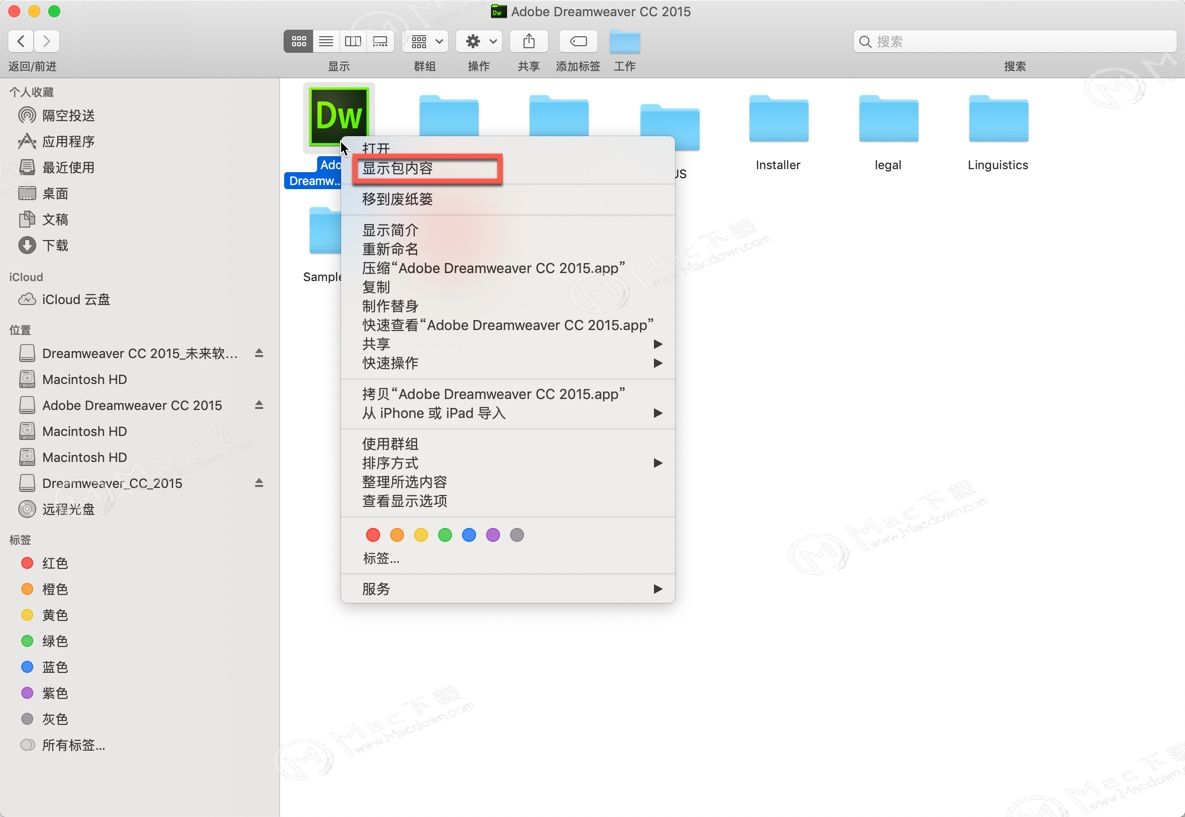Eject the Dreamweaver CC 2015_未来软 volume

coord(259,353)
